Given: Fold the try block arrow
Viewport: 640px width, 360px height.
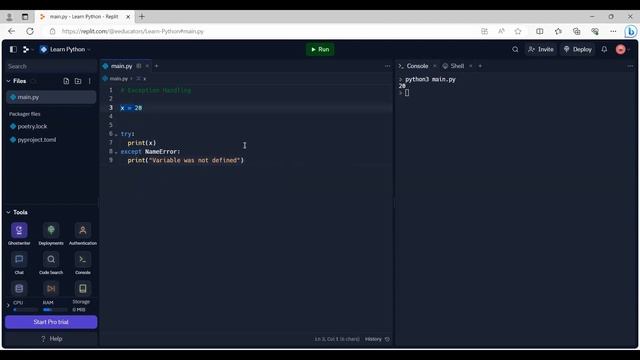Looking at the screenshot, I should point(116,134).
